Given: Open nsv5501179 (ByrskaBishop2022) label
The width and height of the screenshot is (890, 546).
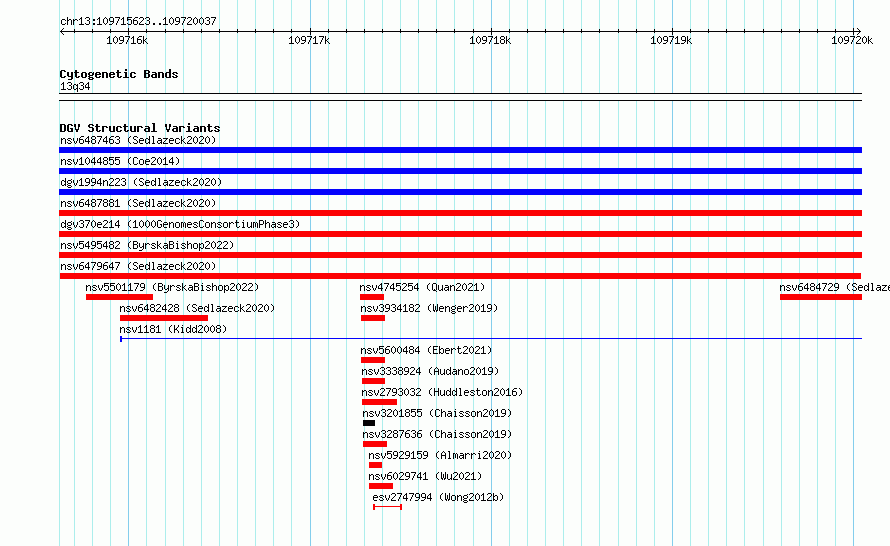Looking at the screenshot, I should coord(172,287).
